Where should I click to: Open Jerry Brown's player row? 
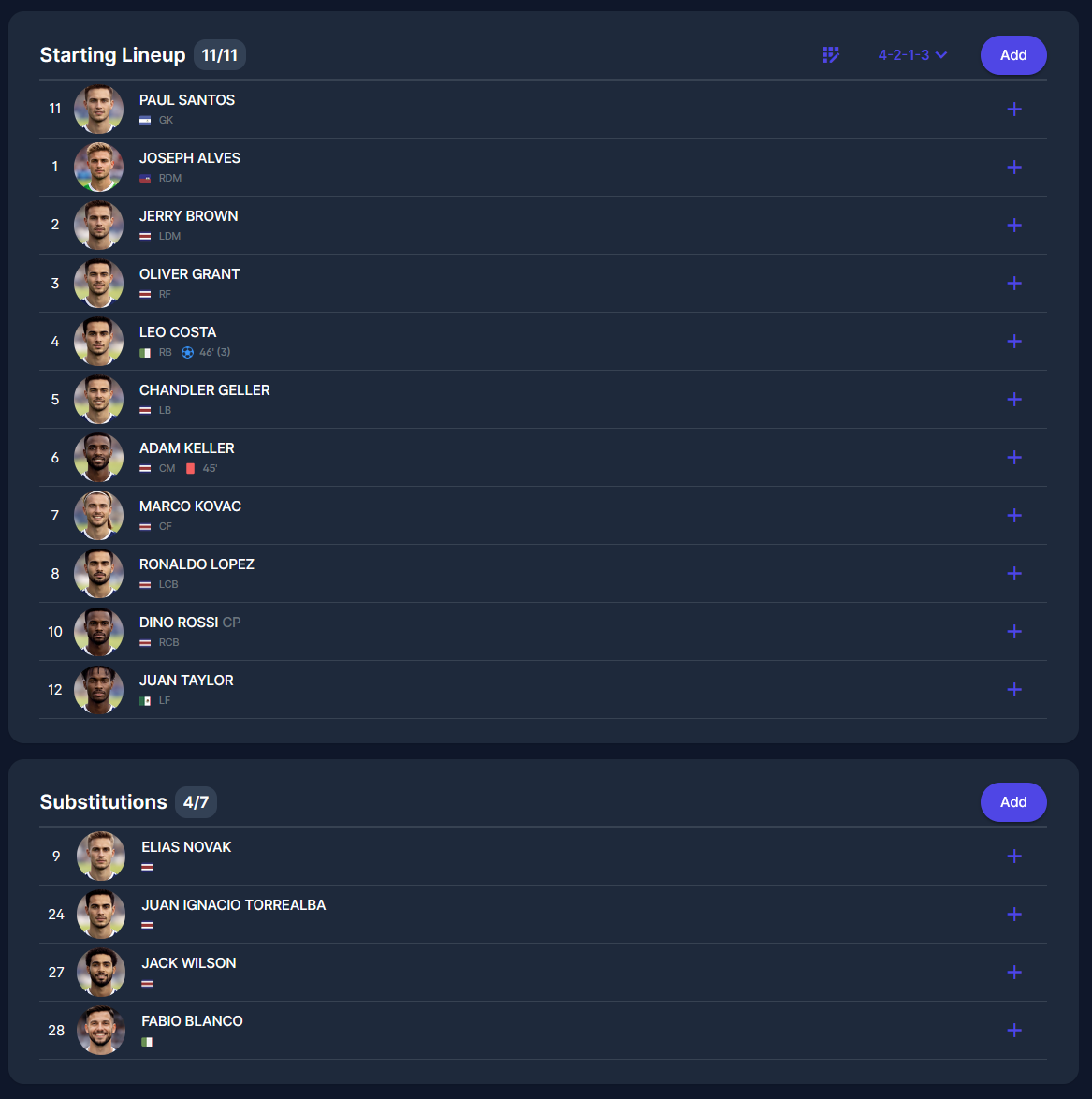pyautogui.click(x=543, y=225)
